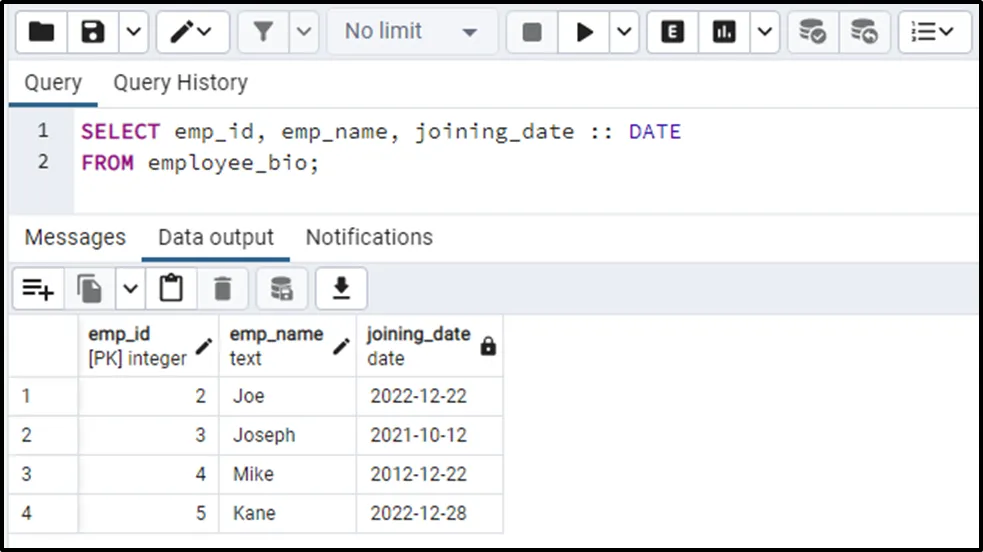Click the Filter funnel icon
Image resolution: width=983 pixels, height=552 pixels.
tap(264, 32)
